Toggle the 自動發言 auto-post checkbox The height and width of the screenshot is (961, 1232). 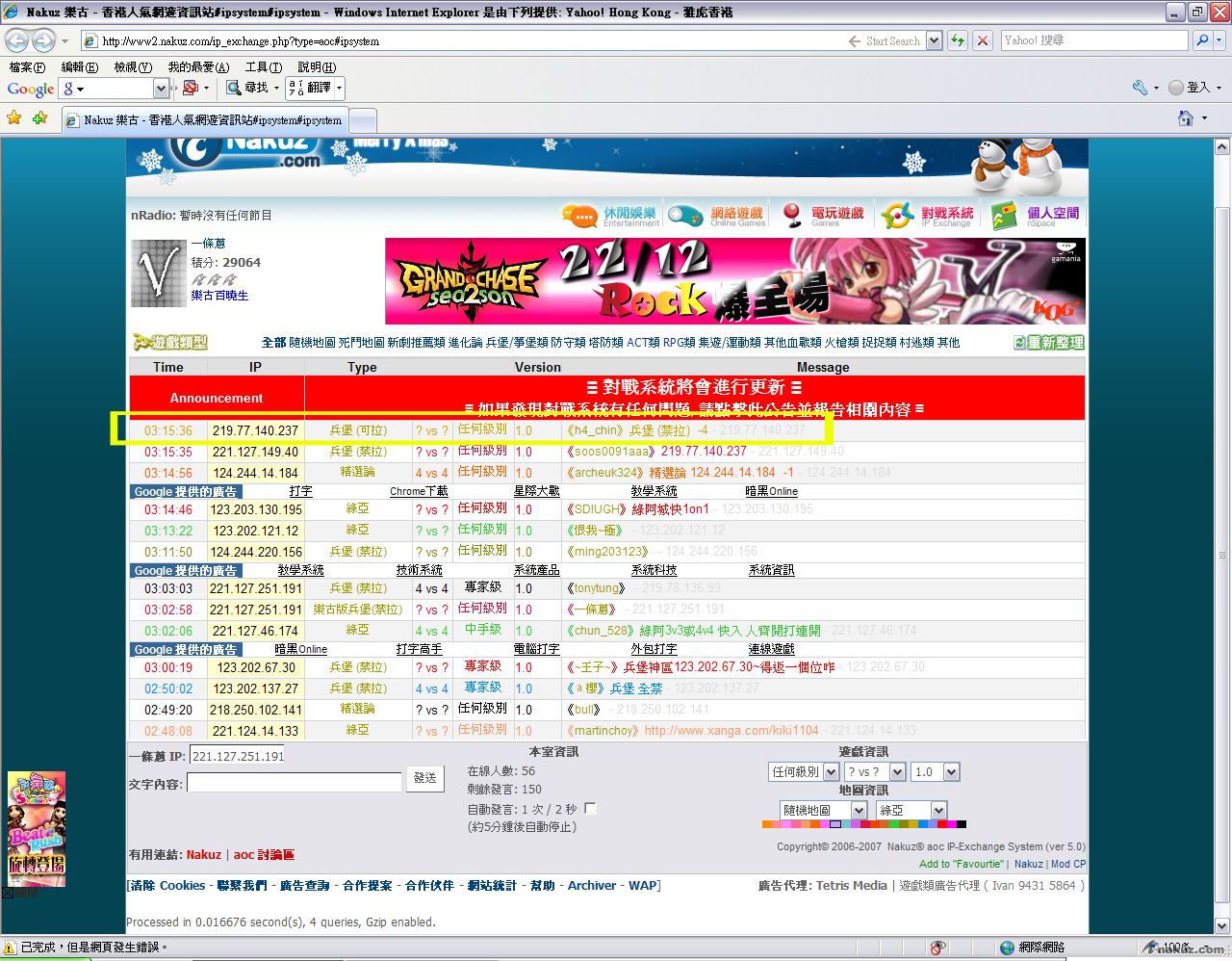(x=591, y=809)
